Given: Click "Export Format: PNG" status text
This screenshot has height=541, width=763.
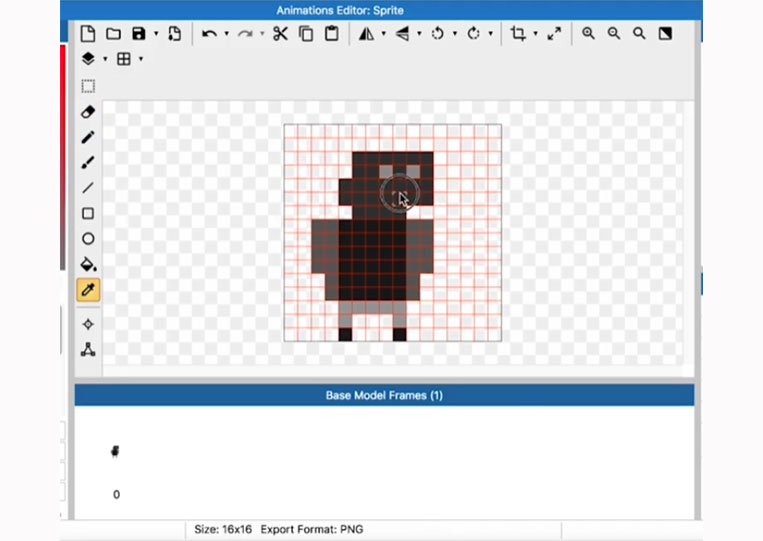Looking at the screenshot, I should tap(312, 529).
